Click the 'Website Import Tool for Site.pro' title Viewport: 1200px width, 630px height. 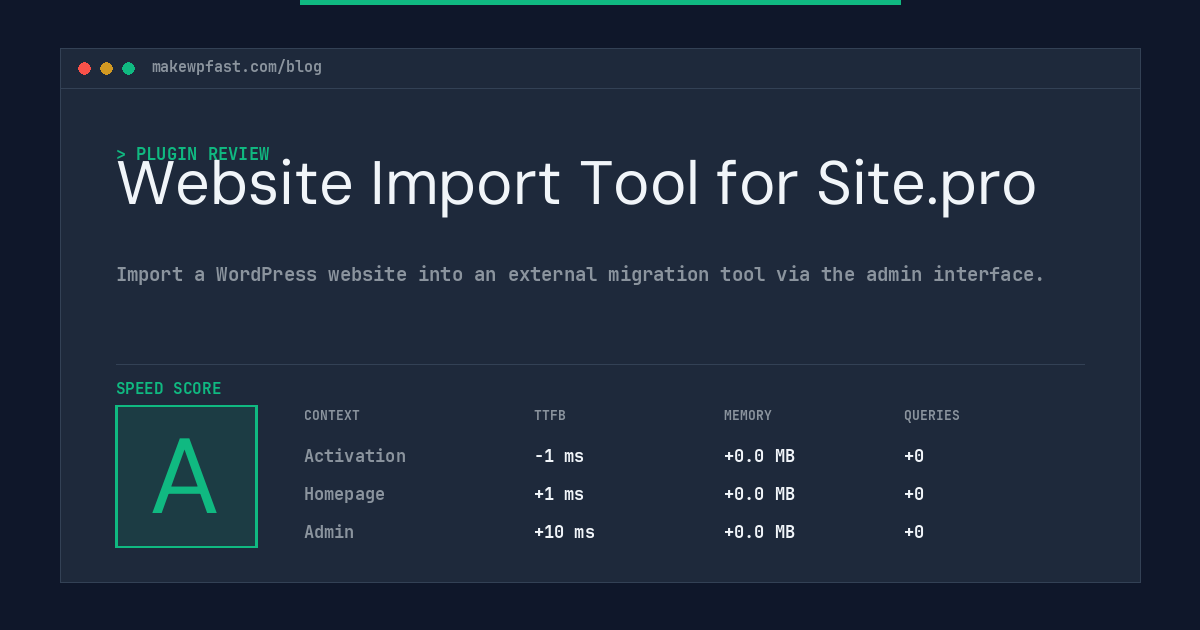pos(576,184)
